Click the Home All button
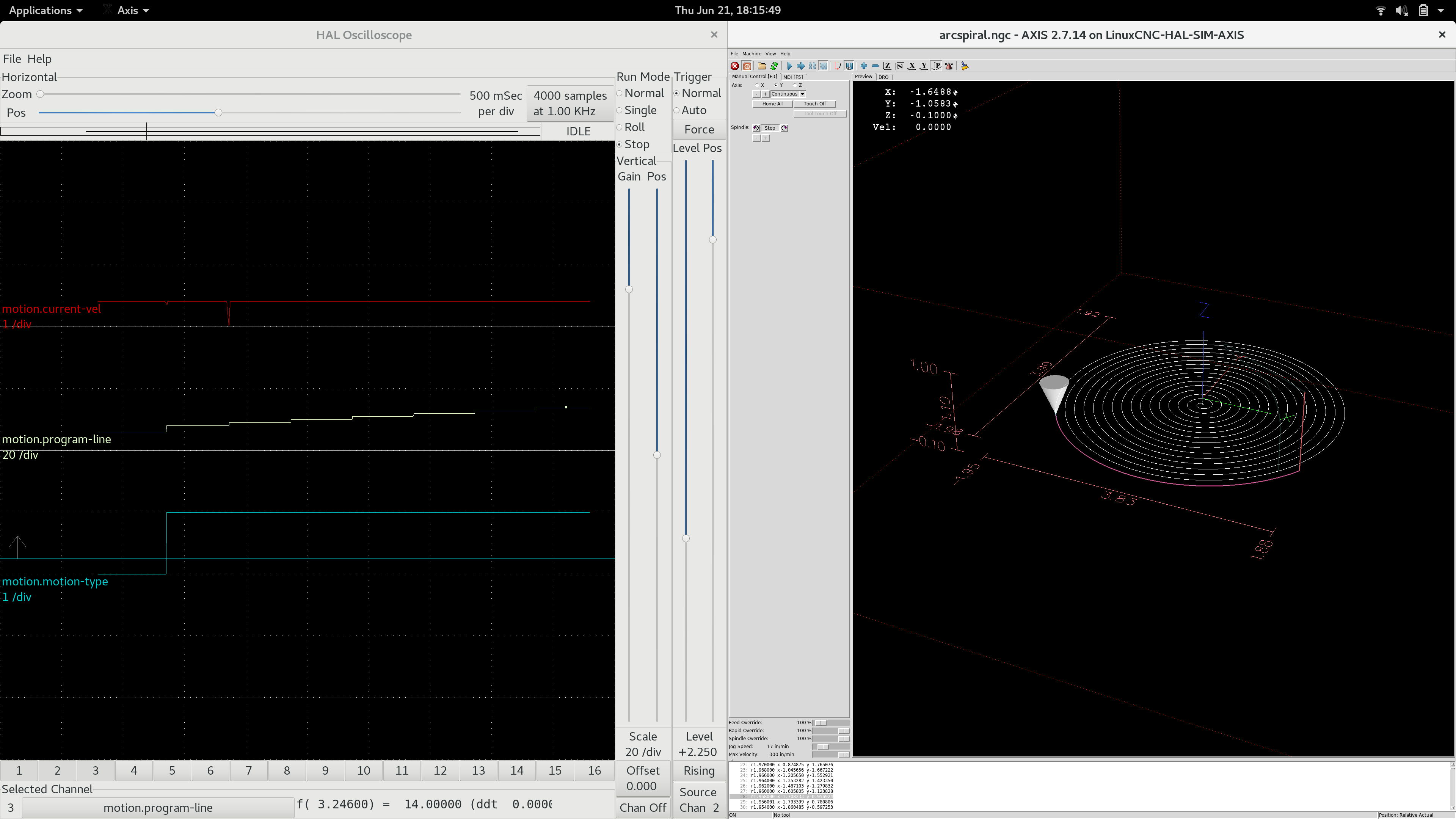Image resolution: width=1456 pixels, height=819 pixels. tap(772, 104)
